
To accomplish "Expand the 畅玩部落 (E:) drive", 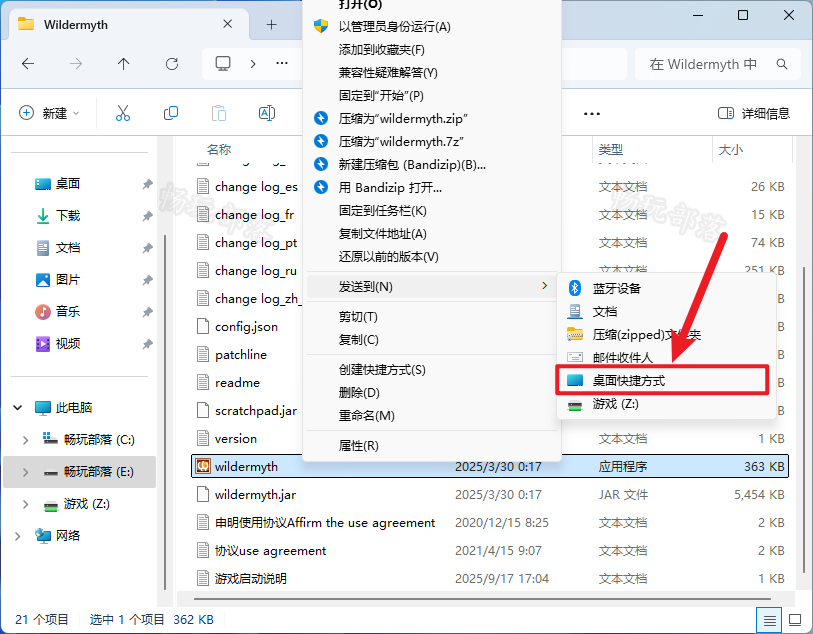I will point(25,472).
